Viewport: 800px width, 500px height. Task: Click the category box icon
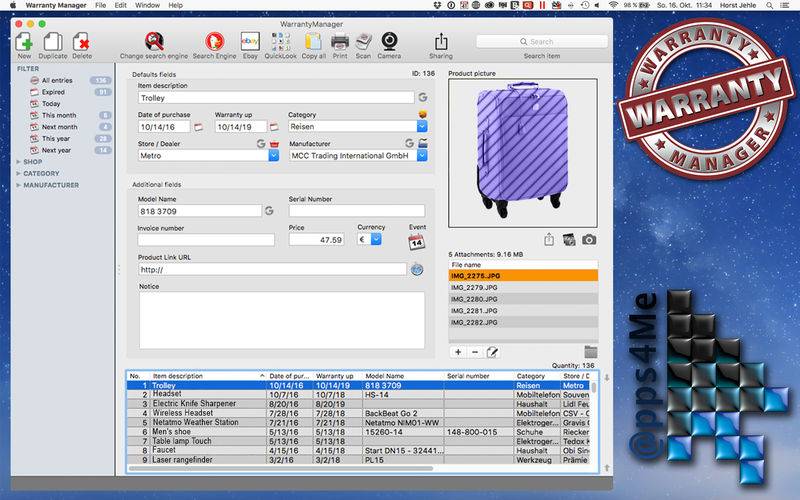[x=422, y=114]
